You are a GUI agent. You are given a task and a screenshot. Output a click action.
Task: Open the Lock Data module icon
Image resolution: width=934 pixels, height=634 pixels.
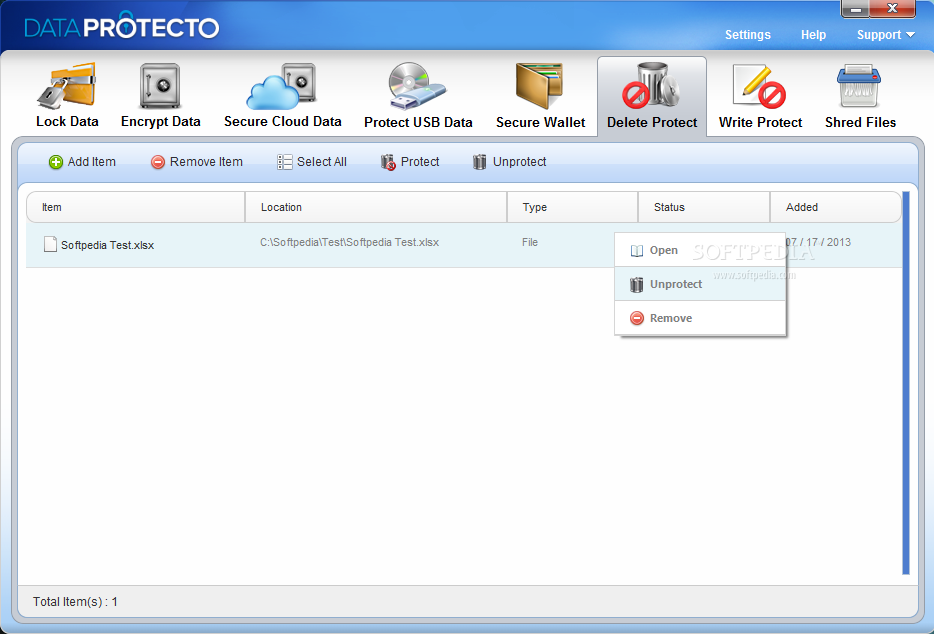tap(67, 86)
